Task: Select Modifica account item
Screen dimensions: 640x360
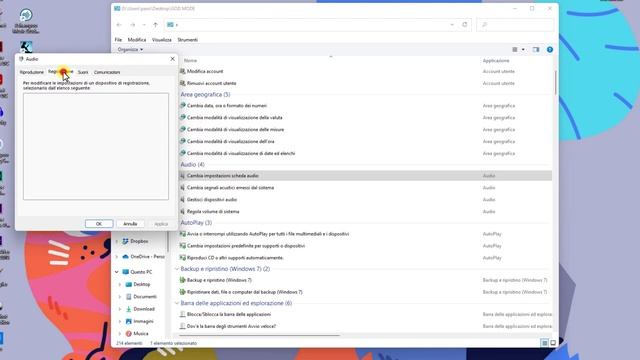Action: pyautogui.click(x=205, y=71)
